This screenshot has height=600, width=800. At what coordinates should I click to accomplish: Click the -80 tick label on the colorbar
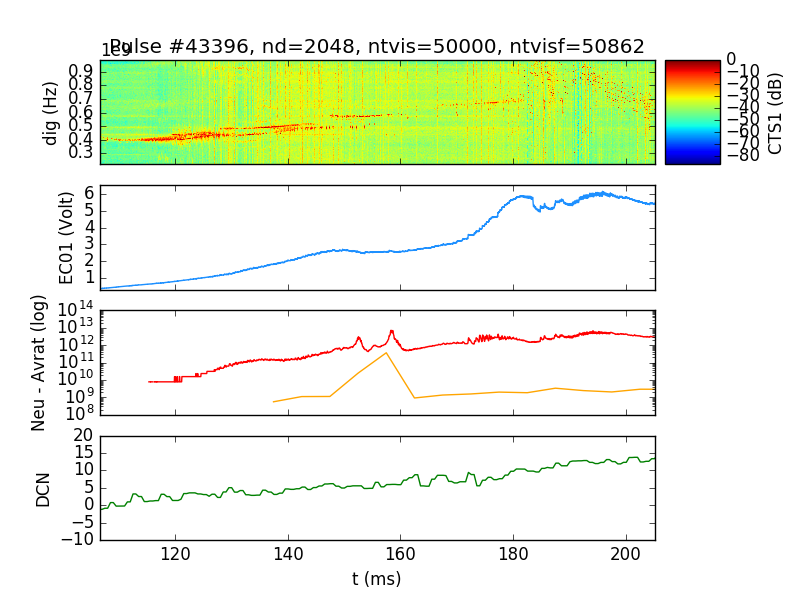coord(741,154)
